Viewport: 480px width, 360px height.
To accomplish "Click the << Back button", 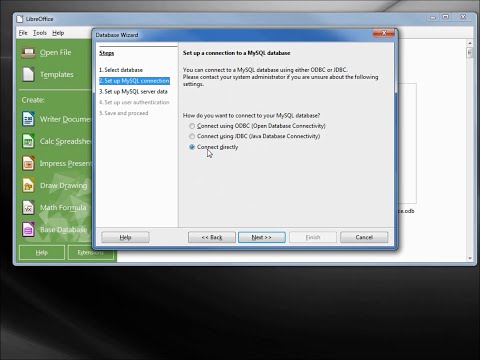I will (x=212, y=237).
